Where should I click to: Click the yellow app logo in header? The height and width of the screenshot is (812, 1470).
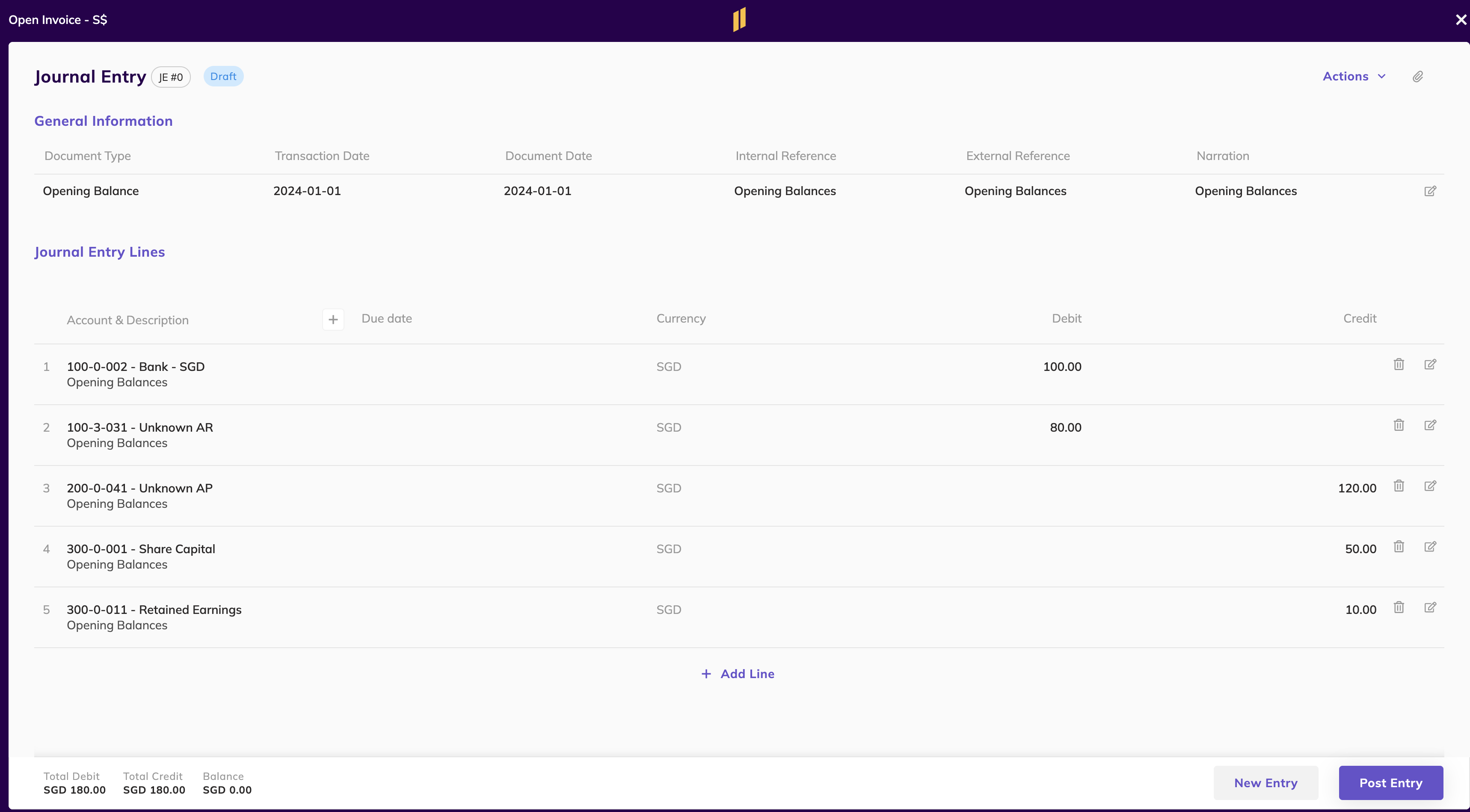tap(740, 19)
